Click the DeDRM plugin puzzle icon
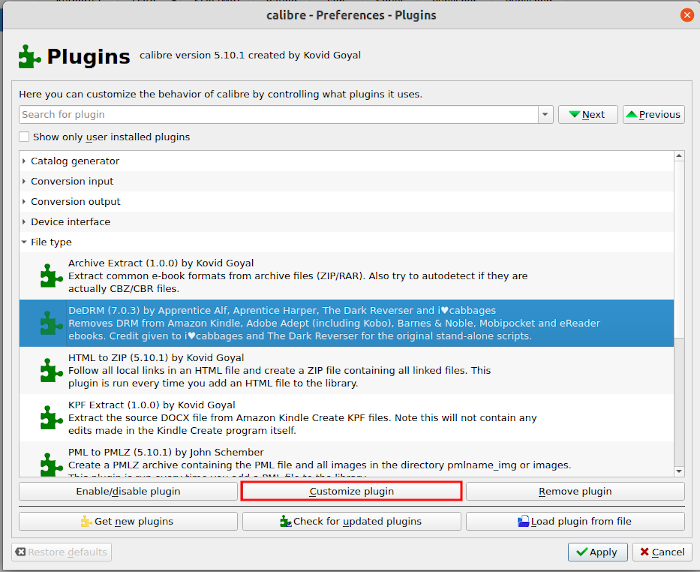 [51, 323]
